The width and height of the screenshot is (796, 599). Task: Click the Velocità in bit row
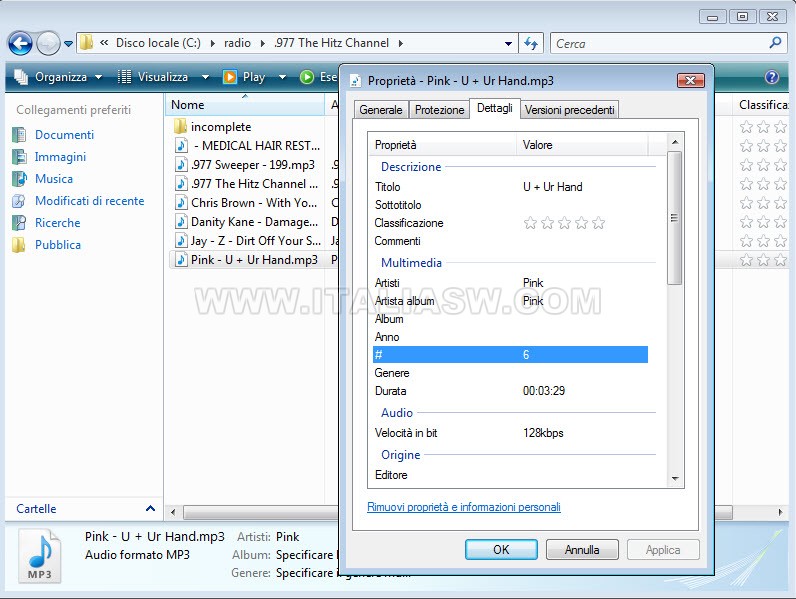[x=510, y=433]
